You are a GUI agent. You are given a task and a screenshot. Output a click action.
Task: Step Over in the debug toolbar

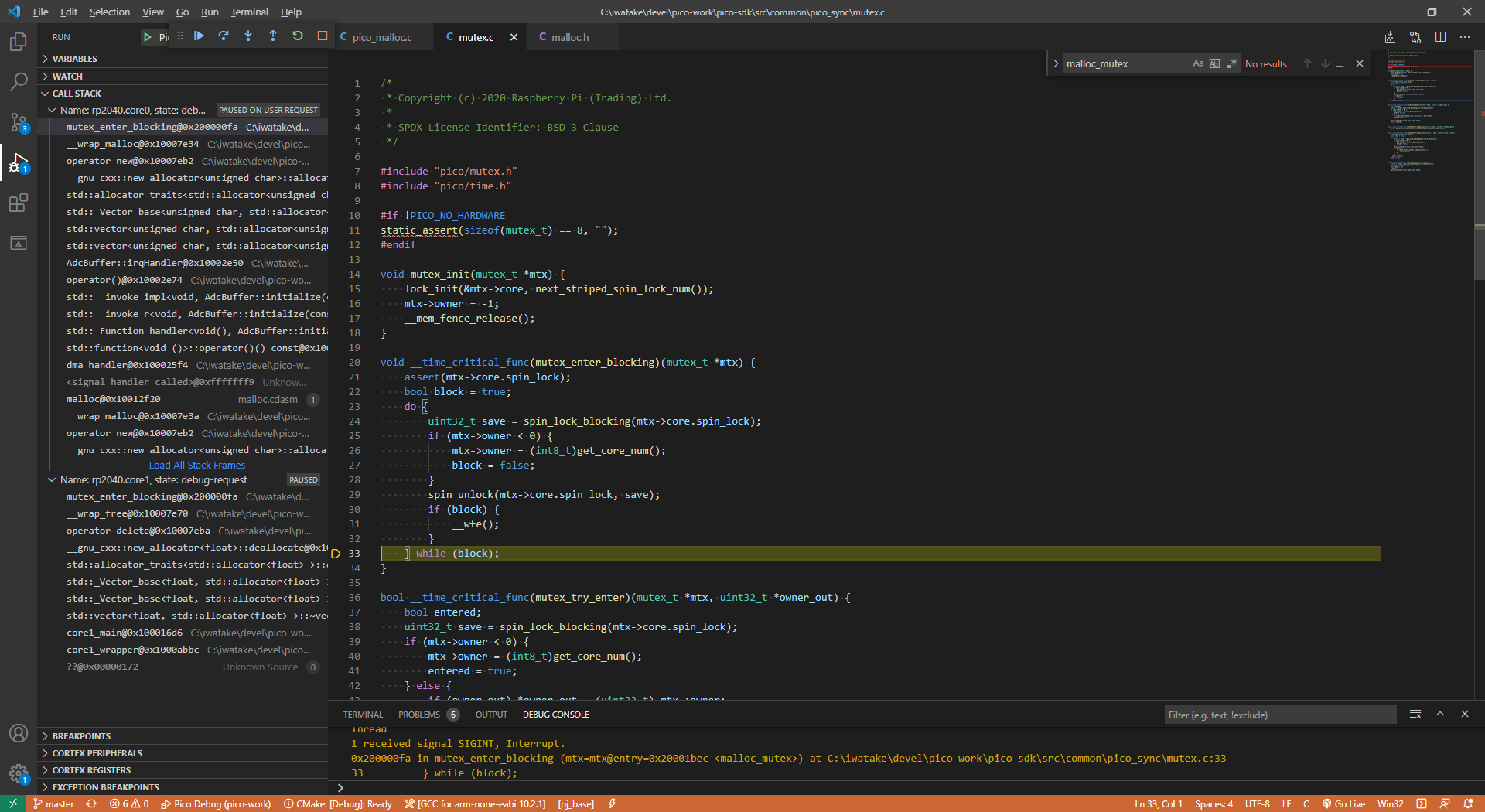coord(224,36)
